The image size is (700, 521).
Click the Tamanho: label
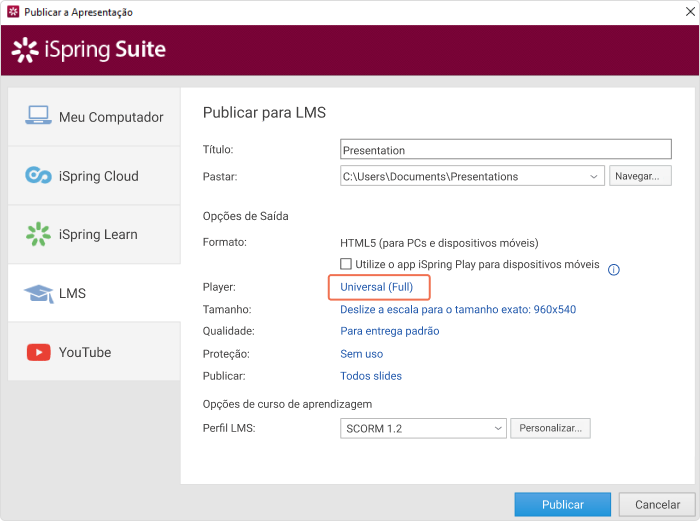pyautogui.click(x=227, y=309)
